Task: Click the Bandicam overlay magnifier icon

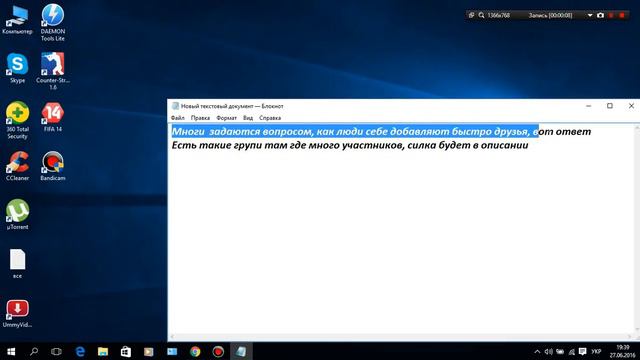Action: (x=482, y=15)
